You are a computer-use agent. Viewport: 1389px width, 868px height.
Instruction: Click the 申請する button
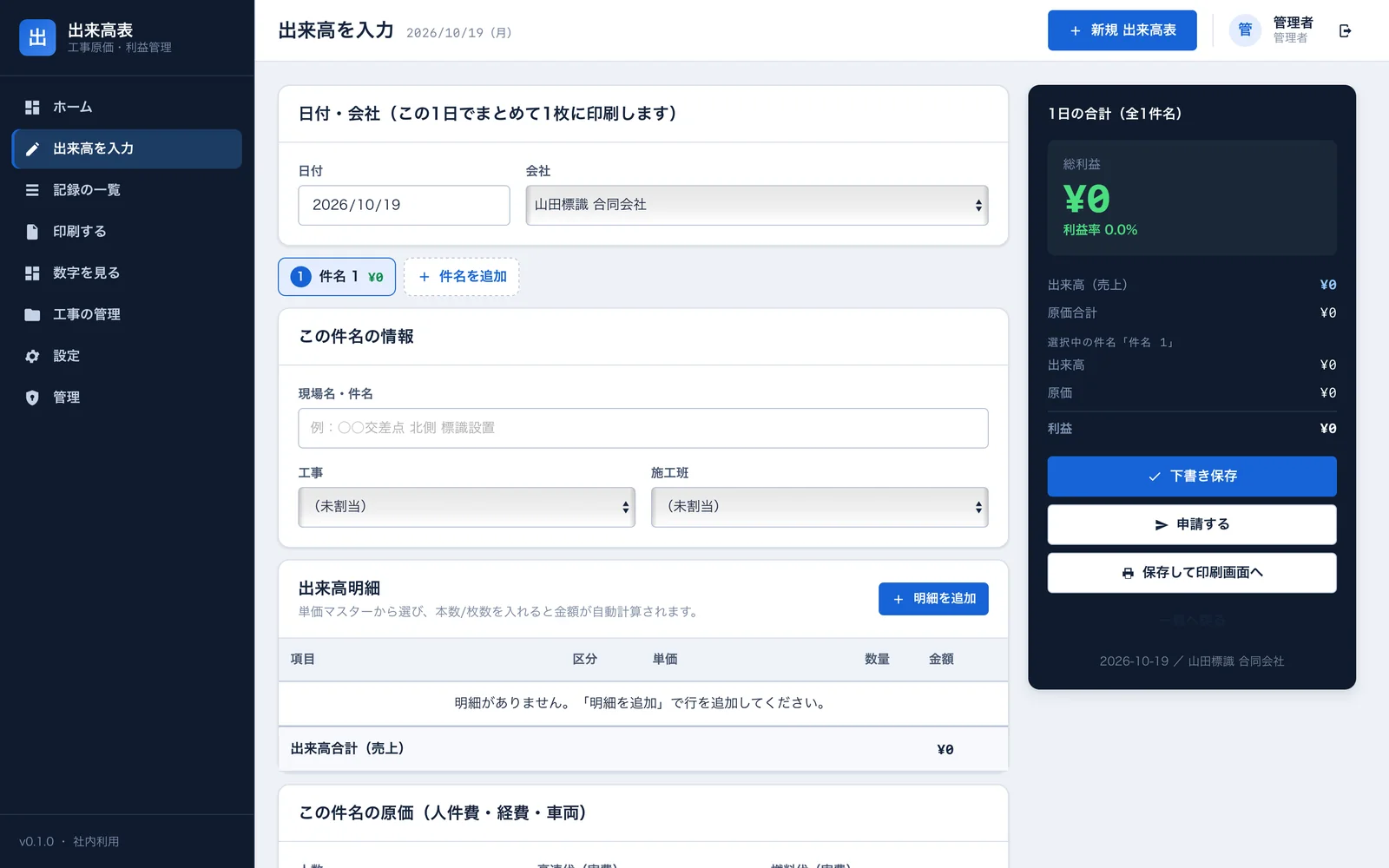click(1192, 525)
